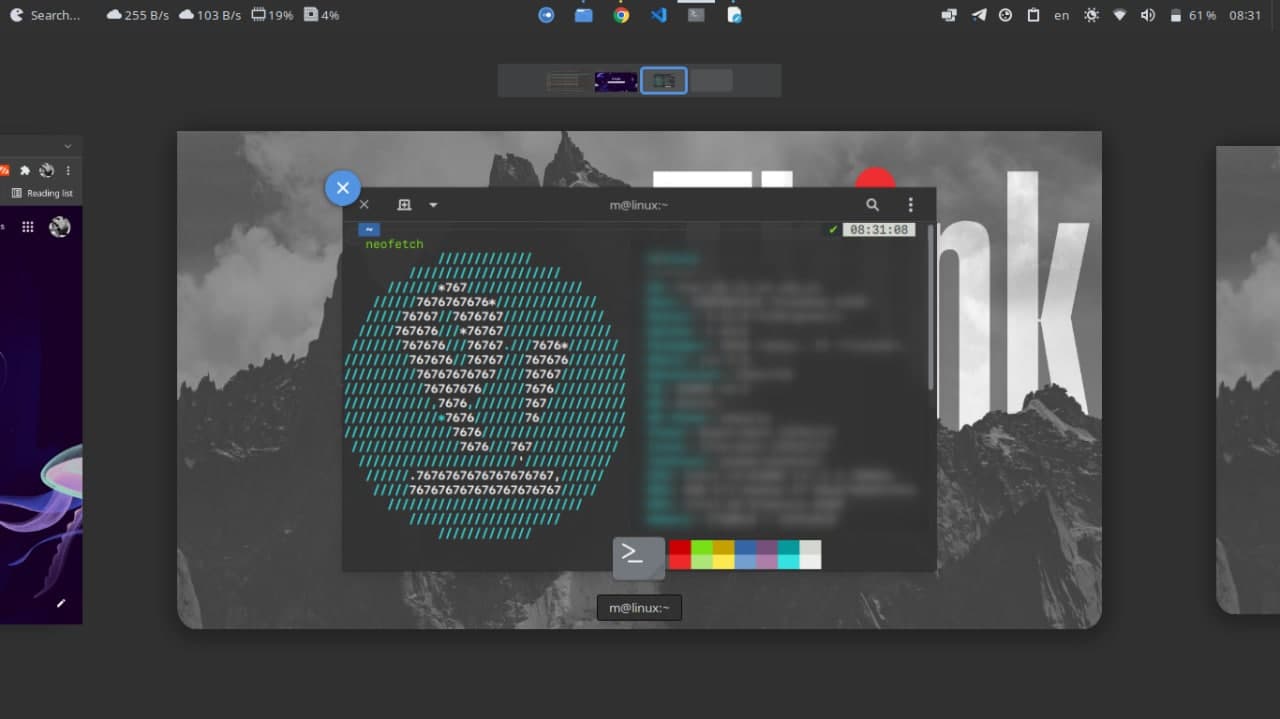Toggle the new terminal tab split icon
1280x719 pixels.
pyautogui.click(x=404, y=204)
